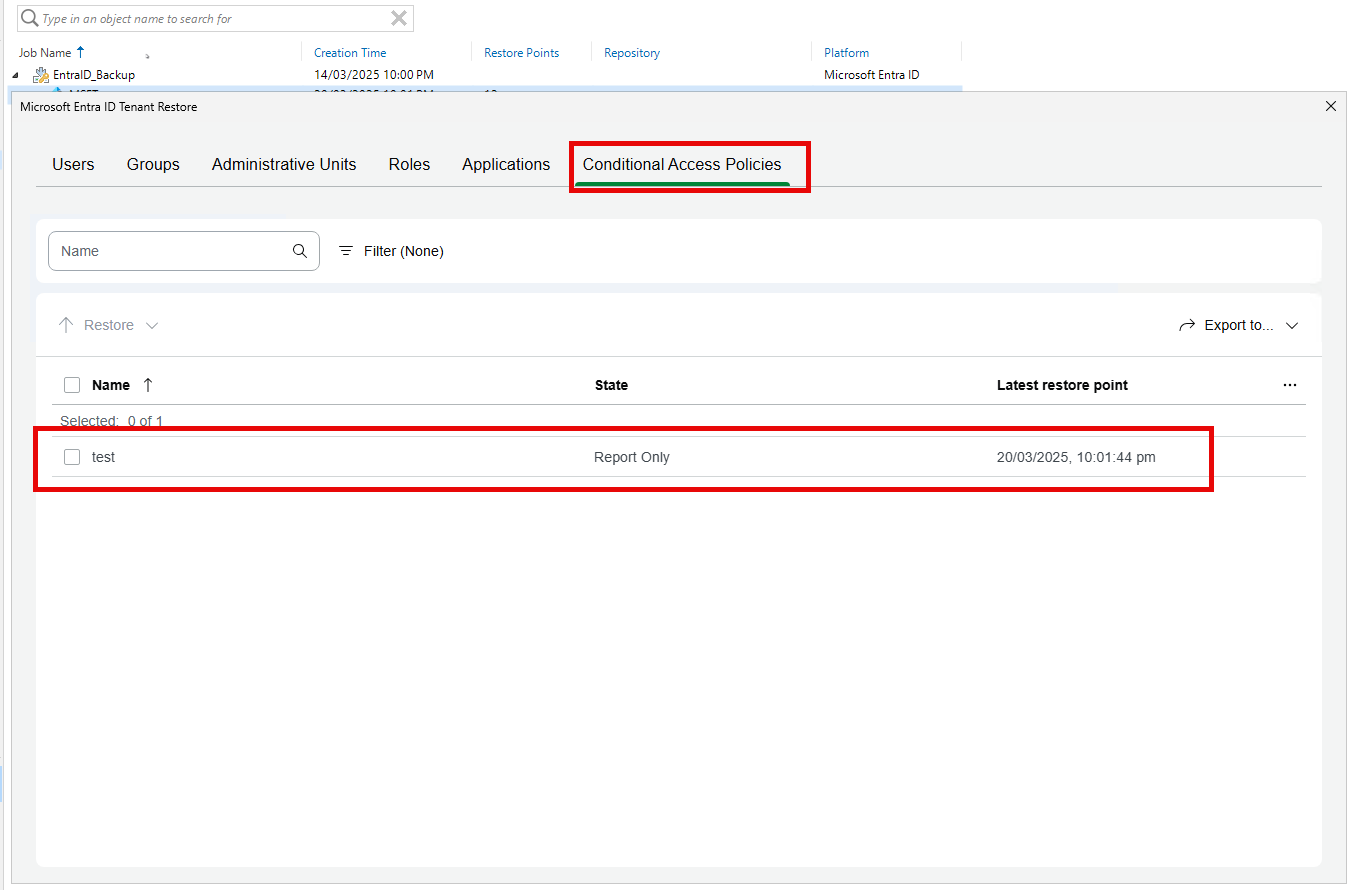
Task: Click the Restore up-arrow icon
Action: 66,325
